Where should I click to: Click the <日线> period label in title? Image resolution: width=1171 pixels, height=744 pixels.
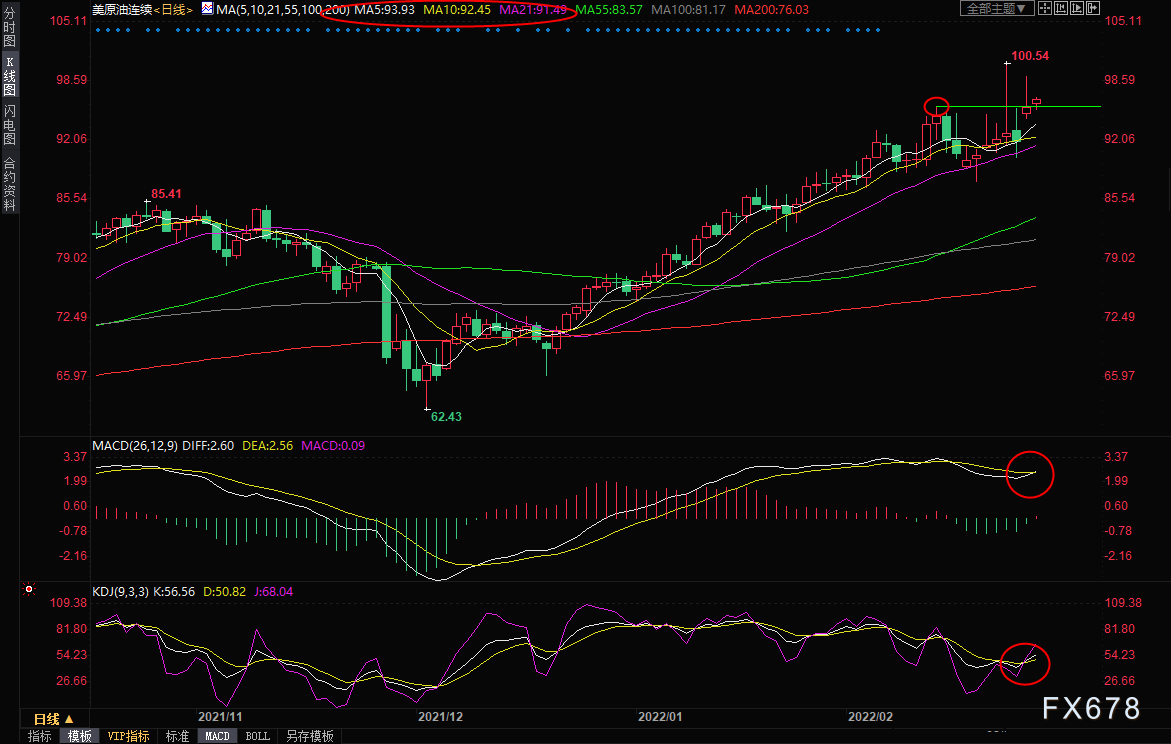coord(173,10)
